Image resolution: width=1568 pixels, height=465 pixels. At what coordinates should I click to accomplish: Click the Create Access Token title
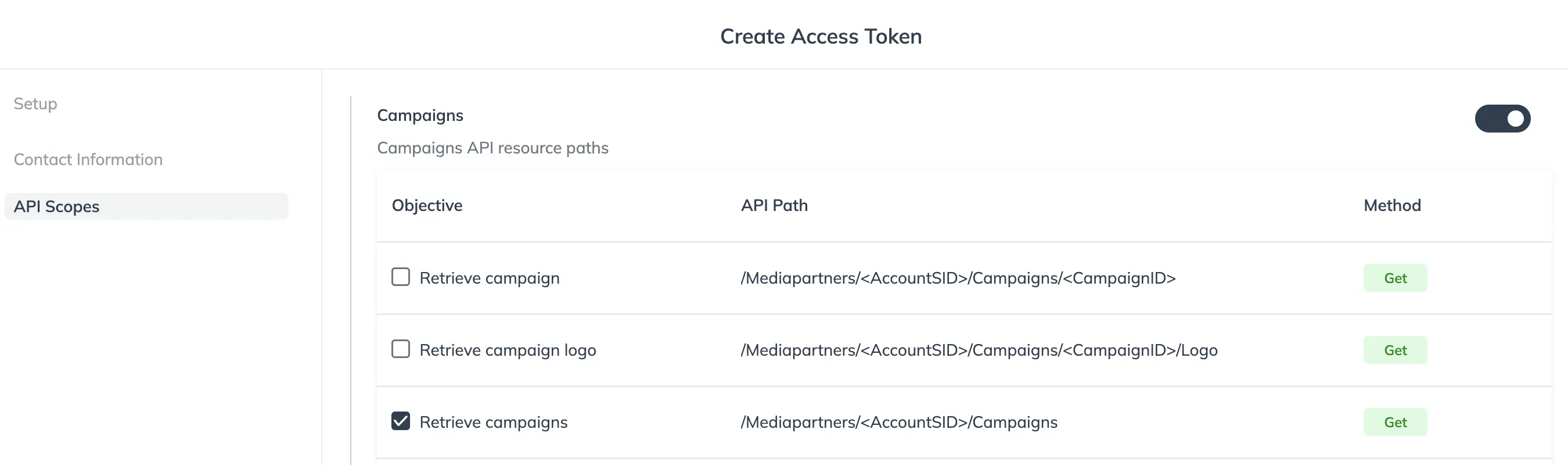tap(821, 36)
